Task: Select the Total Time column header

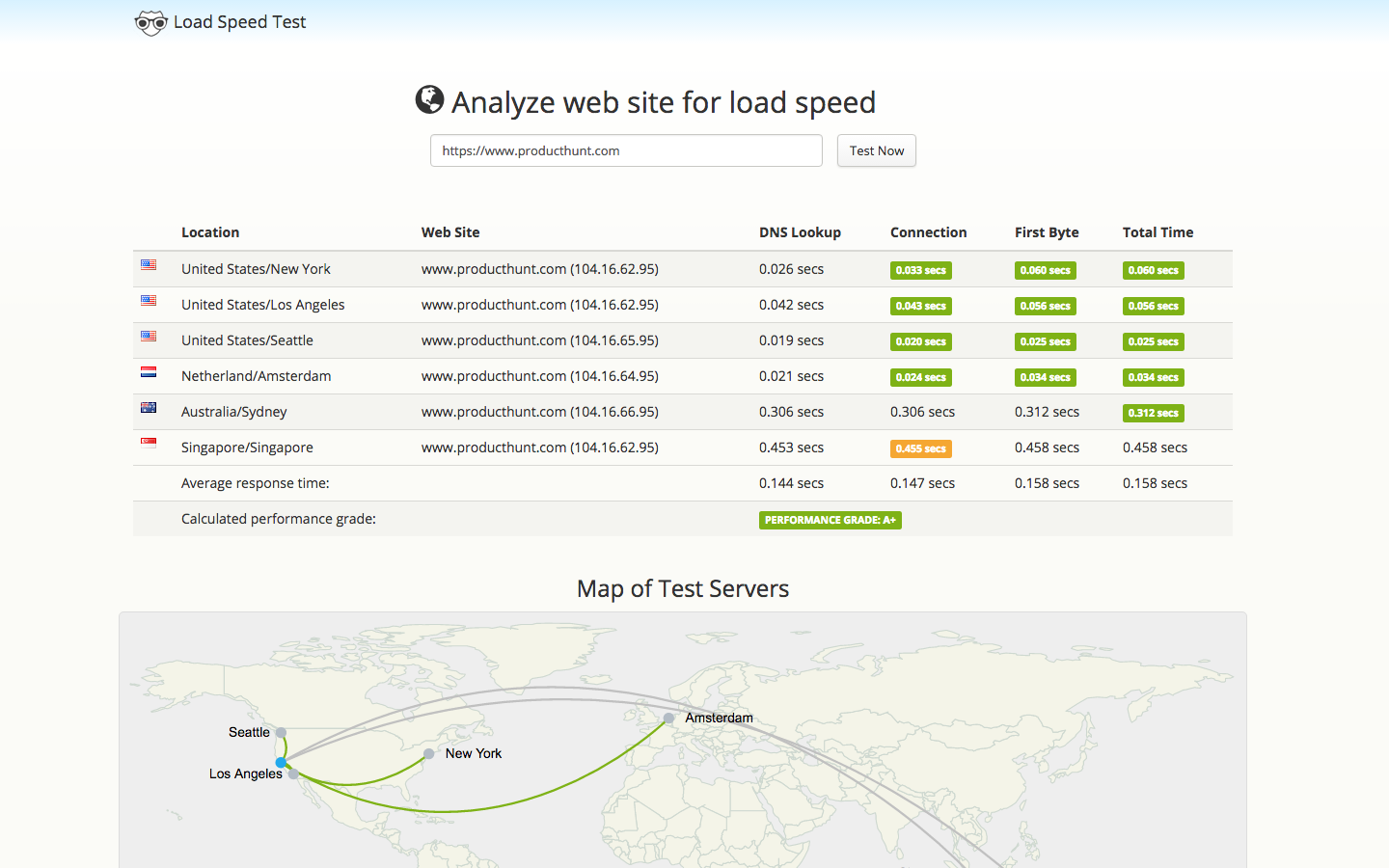Action: [x=1157, y=232]
